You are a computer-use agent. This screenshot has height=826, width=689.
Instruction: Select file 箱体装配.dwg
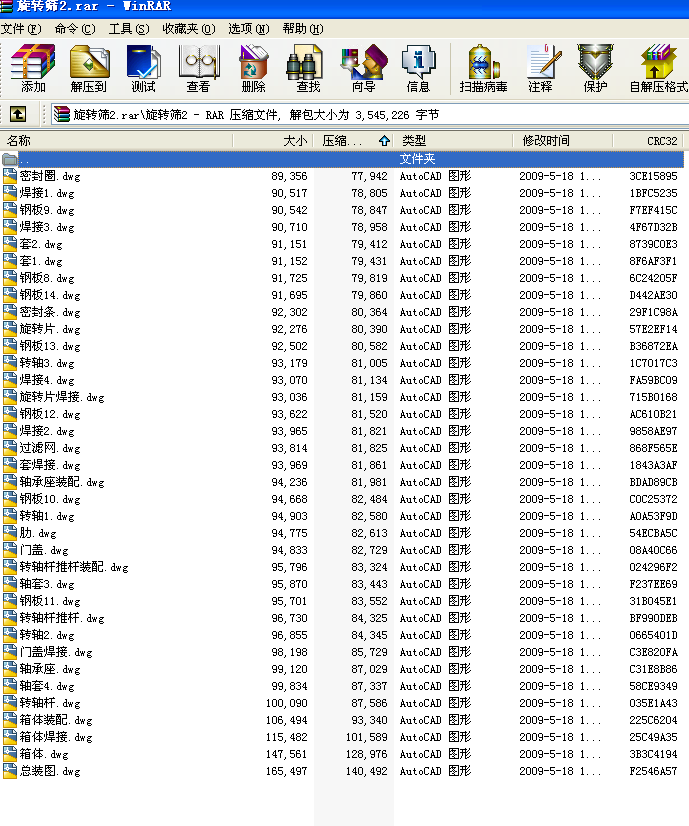coord(56,720)
